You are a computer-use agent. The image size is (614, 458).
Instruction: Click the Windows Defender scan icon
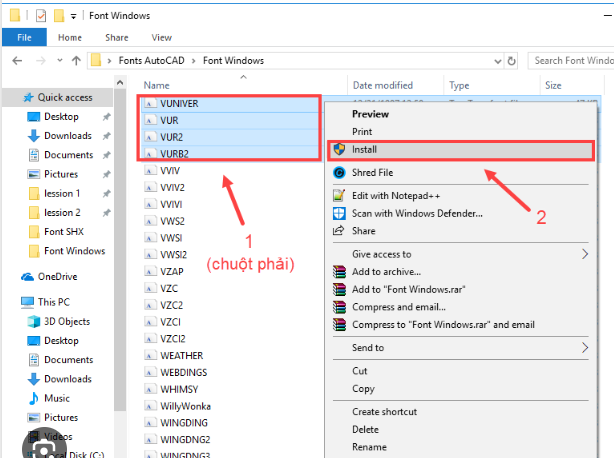click(x=338, y=213)
